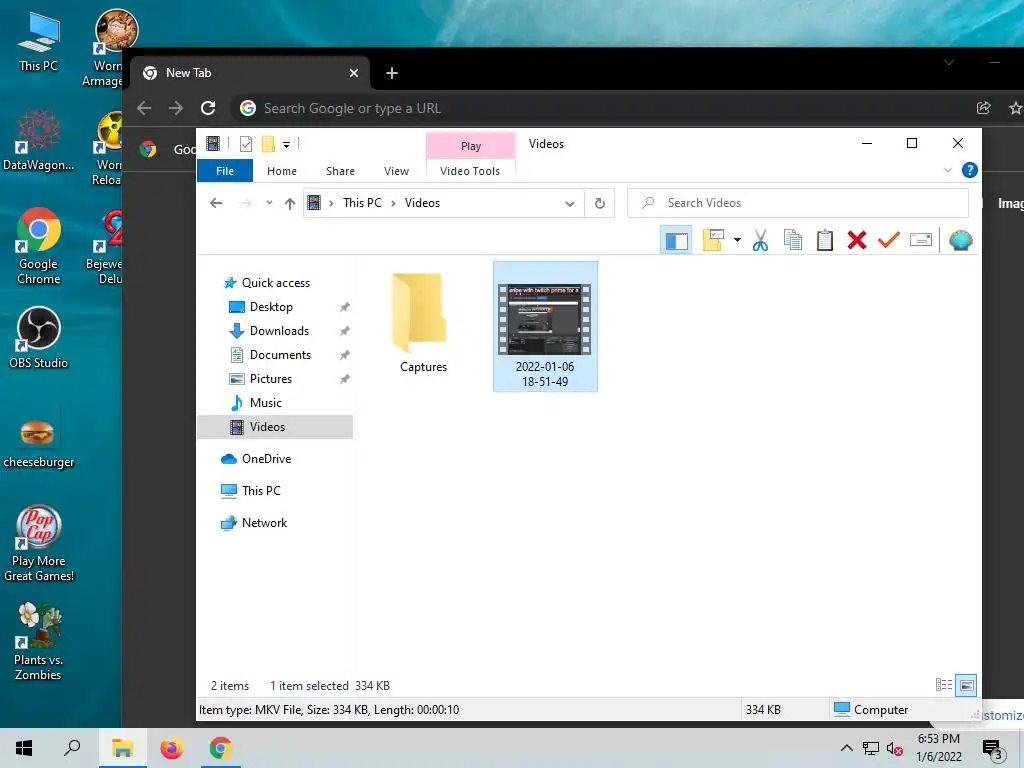Open the folder options toolbar icon
Image resolution: width=1024 pixels, height=768 pixels.
point(713,240)
